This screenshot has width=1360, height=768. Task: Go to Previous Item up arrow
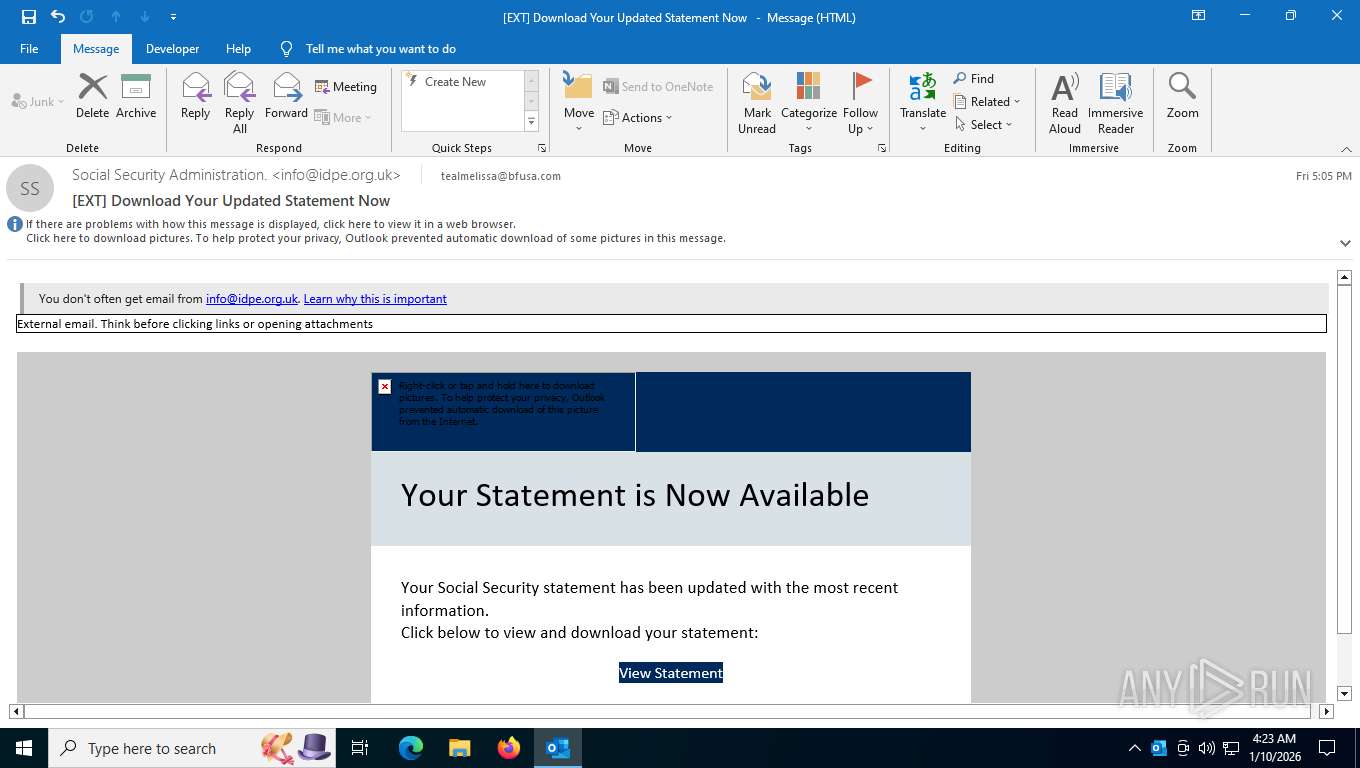tap(116, 17)
